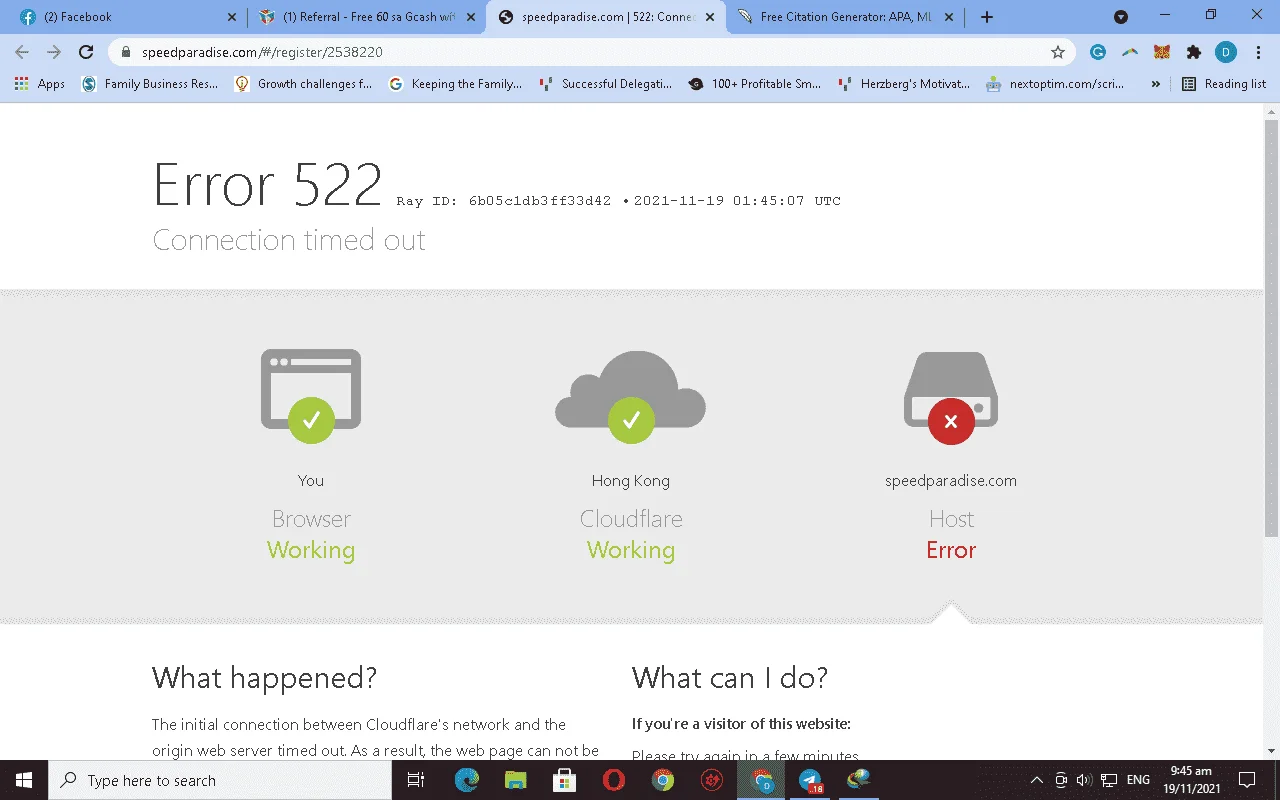The image size is (1280, 800).
Task: View site info via the lock icon
Action: pos(125,52)
